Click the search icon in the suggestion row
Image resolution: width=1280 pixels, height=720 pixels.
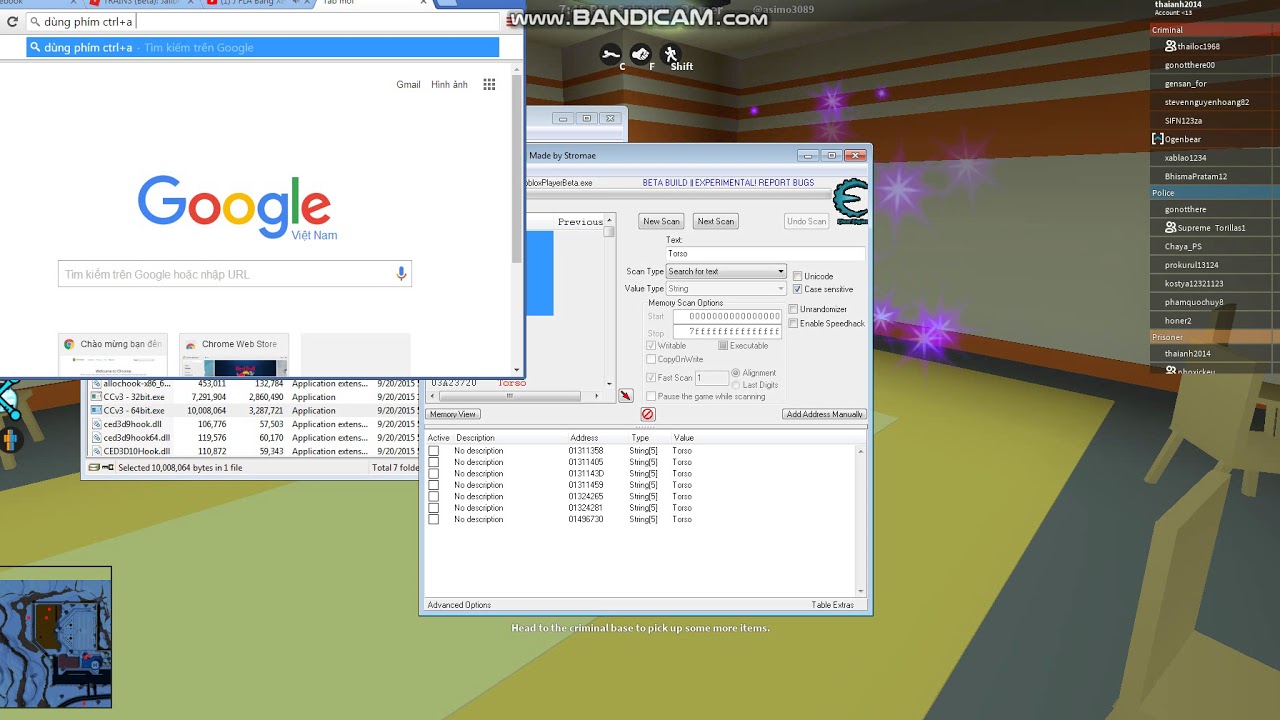[x=35, y=47]
